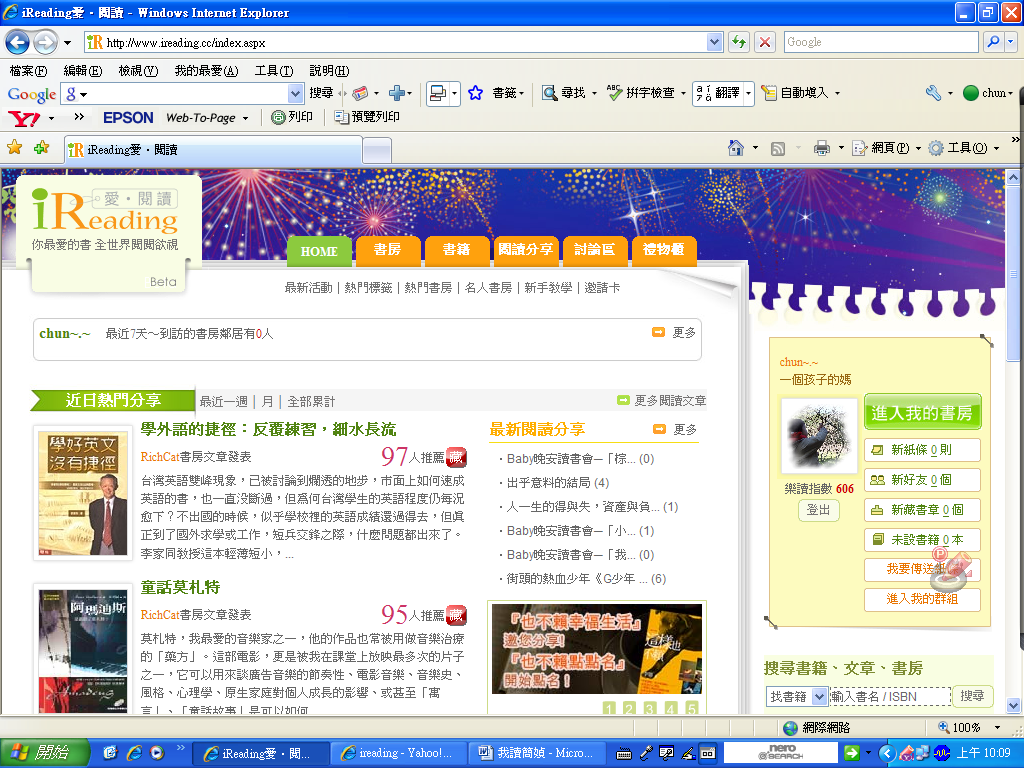Open the article 學外語的捷徑：反覆練習，細水長流
This screenshot has height=768, width=1024.
(268, 429)
